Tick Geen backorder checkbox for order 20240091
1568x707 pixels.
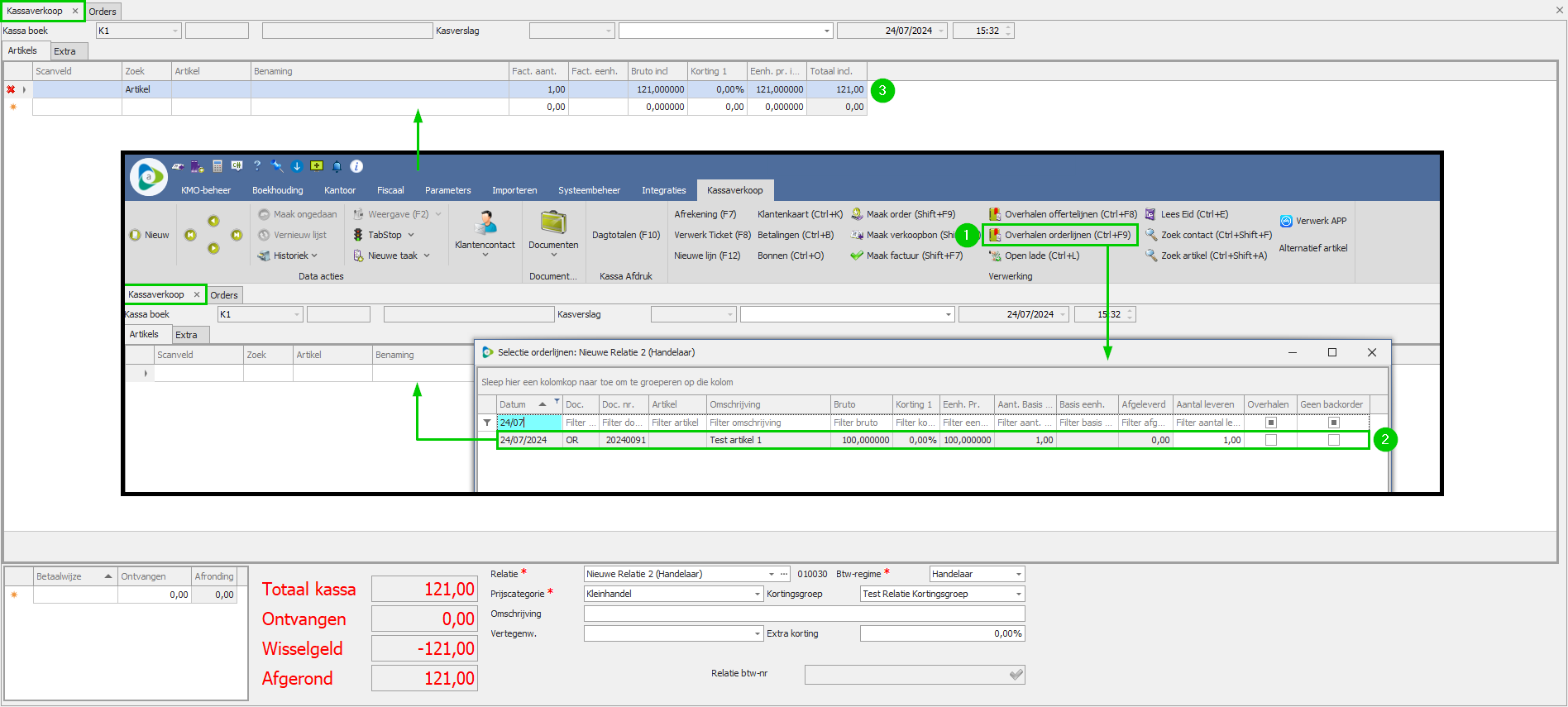[1333, 440]
